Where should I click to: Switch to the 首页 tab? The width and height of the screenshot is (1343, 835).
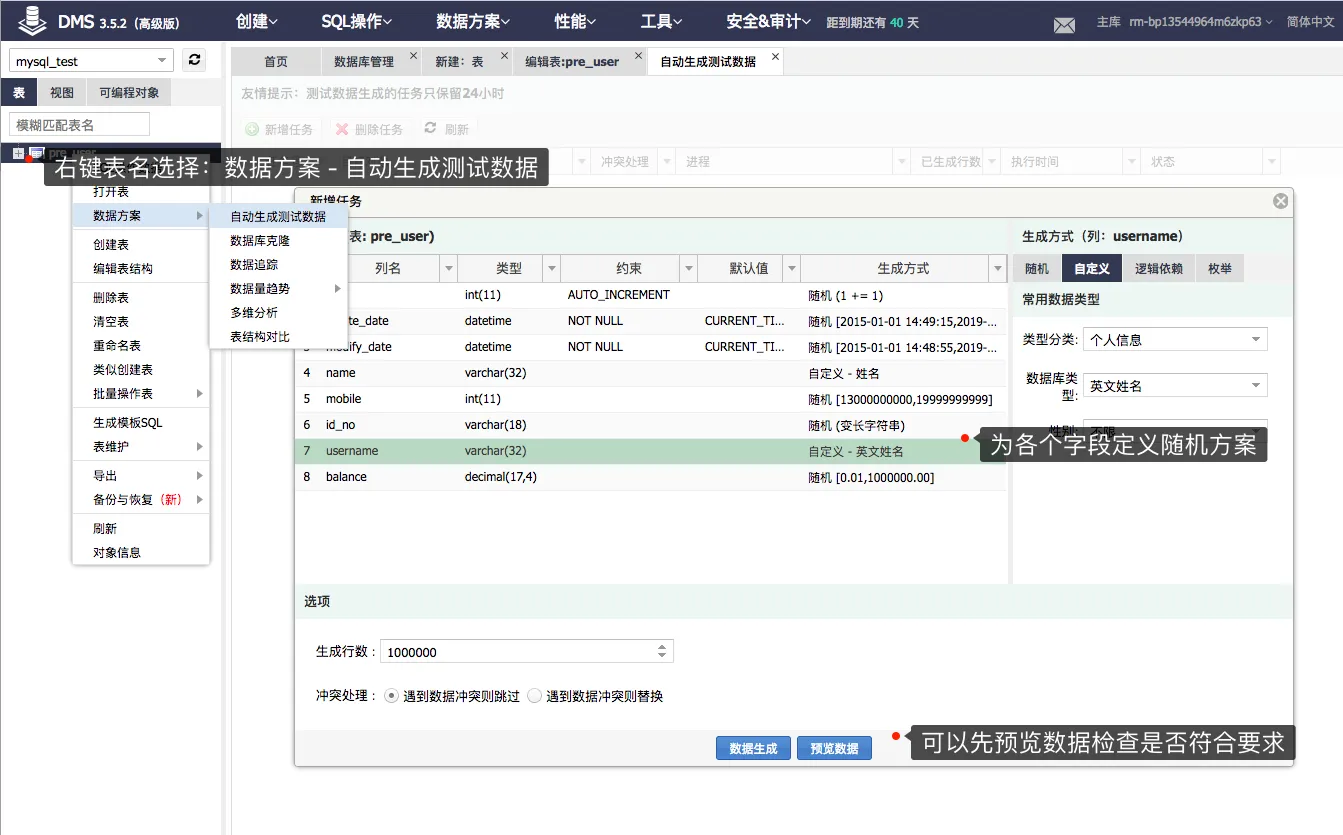pyautogui.click(x=276, y=62)
